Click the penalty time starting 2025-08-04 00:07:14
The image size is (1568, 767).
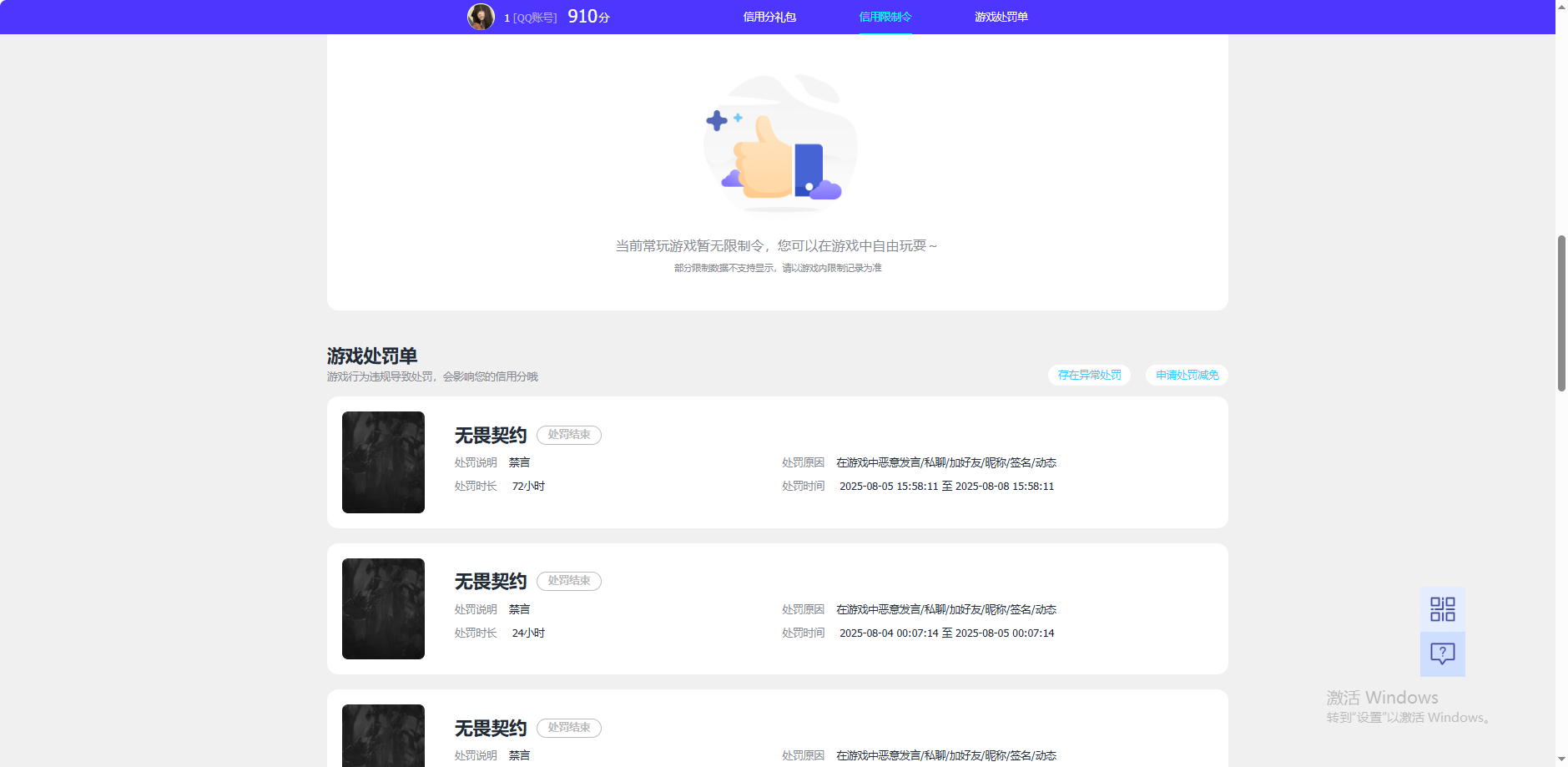click(946, 633)
